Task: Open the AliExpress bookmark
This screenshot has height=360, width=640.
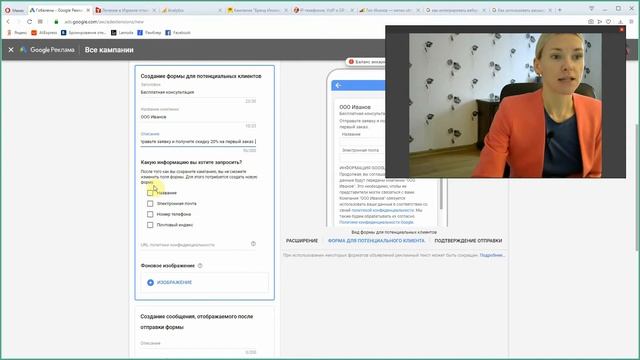Action: coord(44,32)
